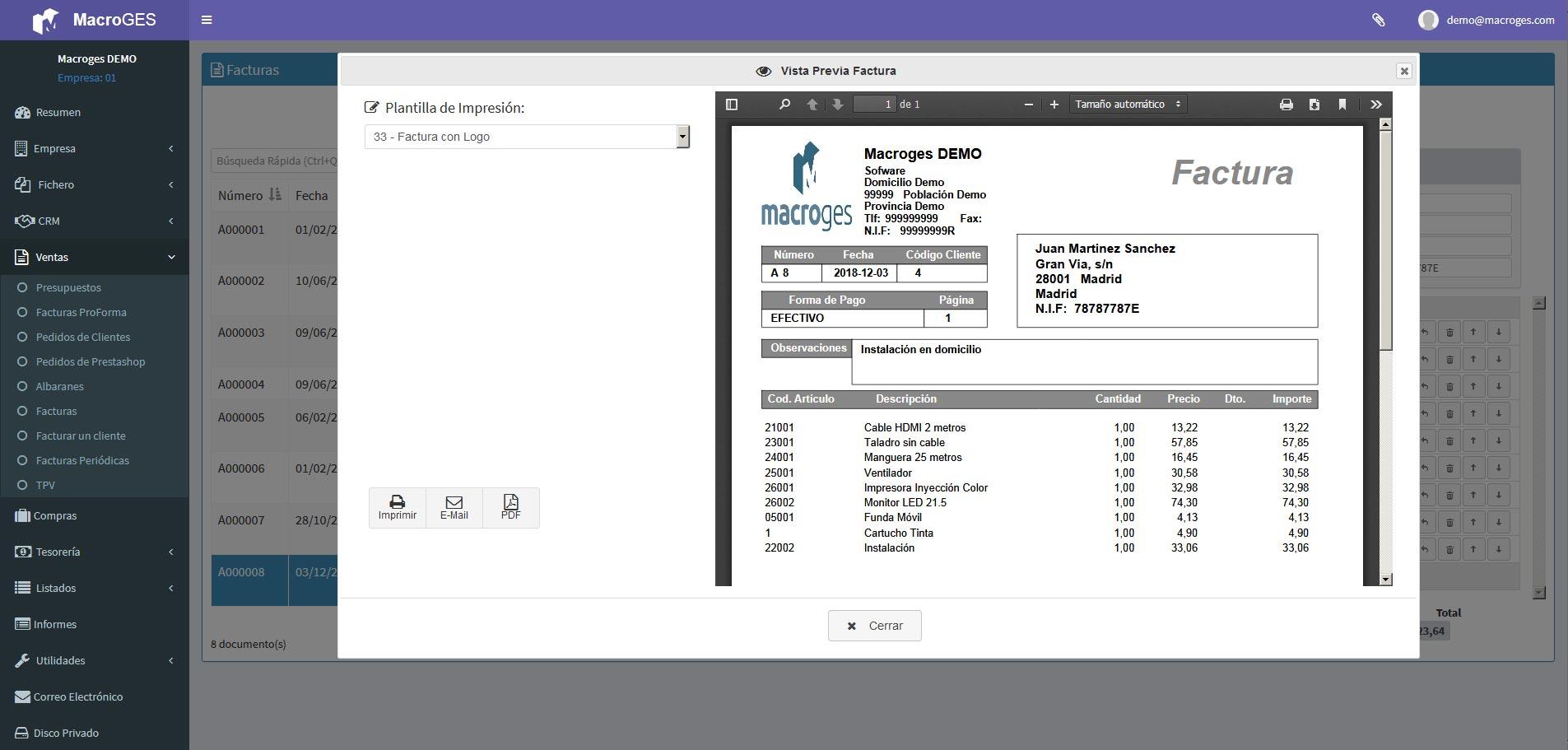The height and width of the screenshot is (750, 1568).
Task: Collapse the Ventas sidebar menu
Action: [x=95, y=257]
